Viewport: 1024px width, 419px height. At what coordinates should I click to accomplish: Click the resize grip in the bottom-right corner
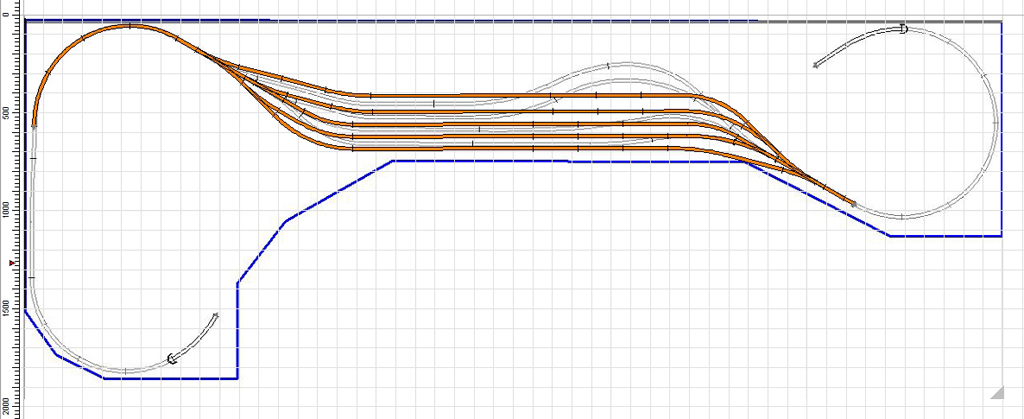pos(996,392)
